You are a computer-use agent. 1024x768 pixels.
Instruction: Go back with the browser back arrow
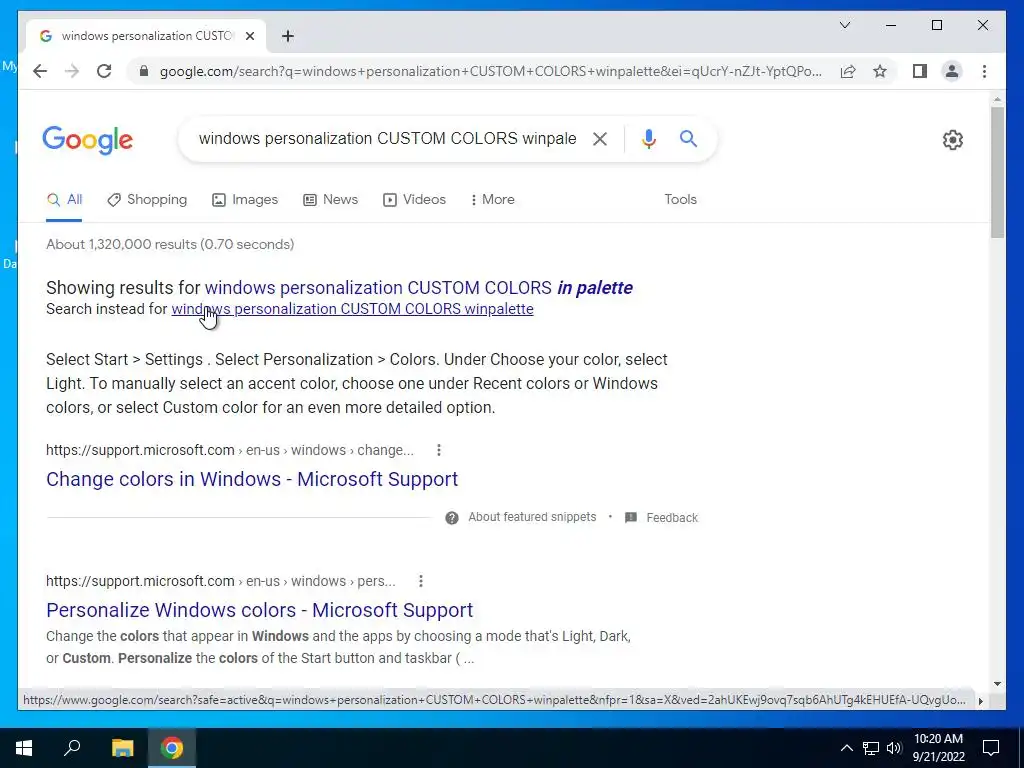click(x=40, y=71)
